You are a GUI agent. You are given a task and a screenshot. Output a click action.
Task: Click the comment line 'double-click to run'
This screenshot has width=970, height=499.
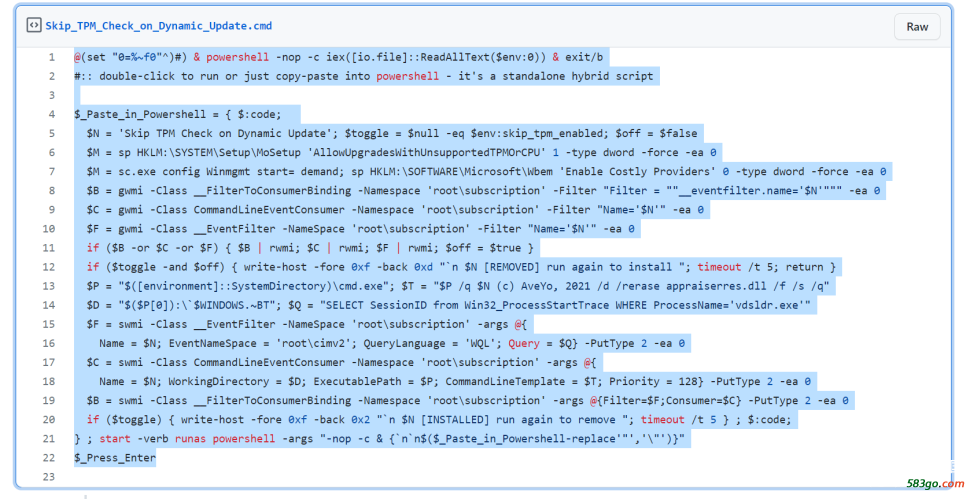coord(364,76)
